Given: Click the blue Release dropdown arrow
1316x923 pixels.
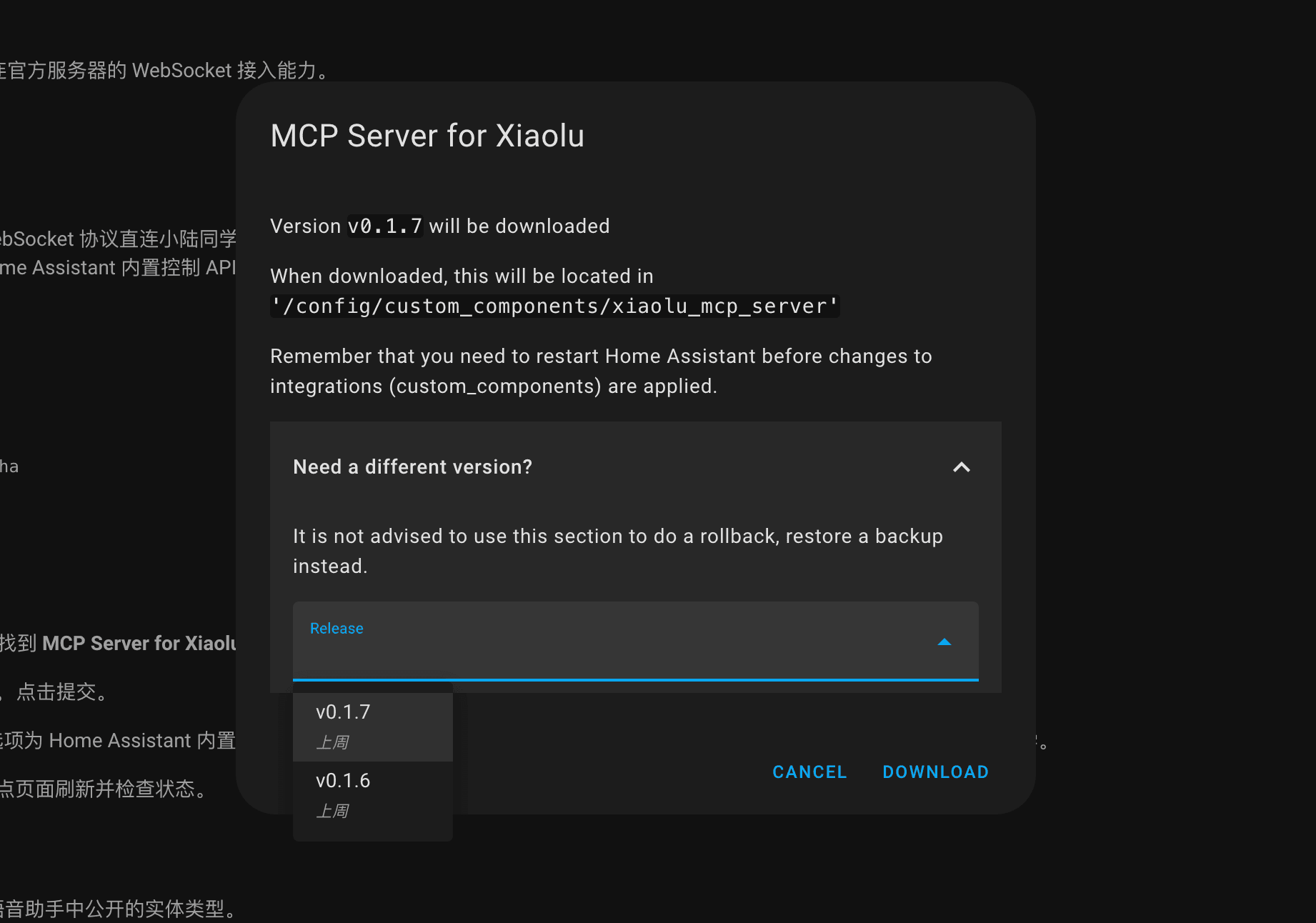Looking at the screenshot, I should coord(944,642).
